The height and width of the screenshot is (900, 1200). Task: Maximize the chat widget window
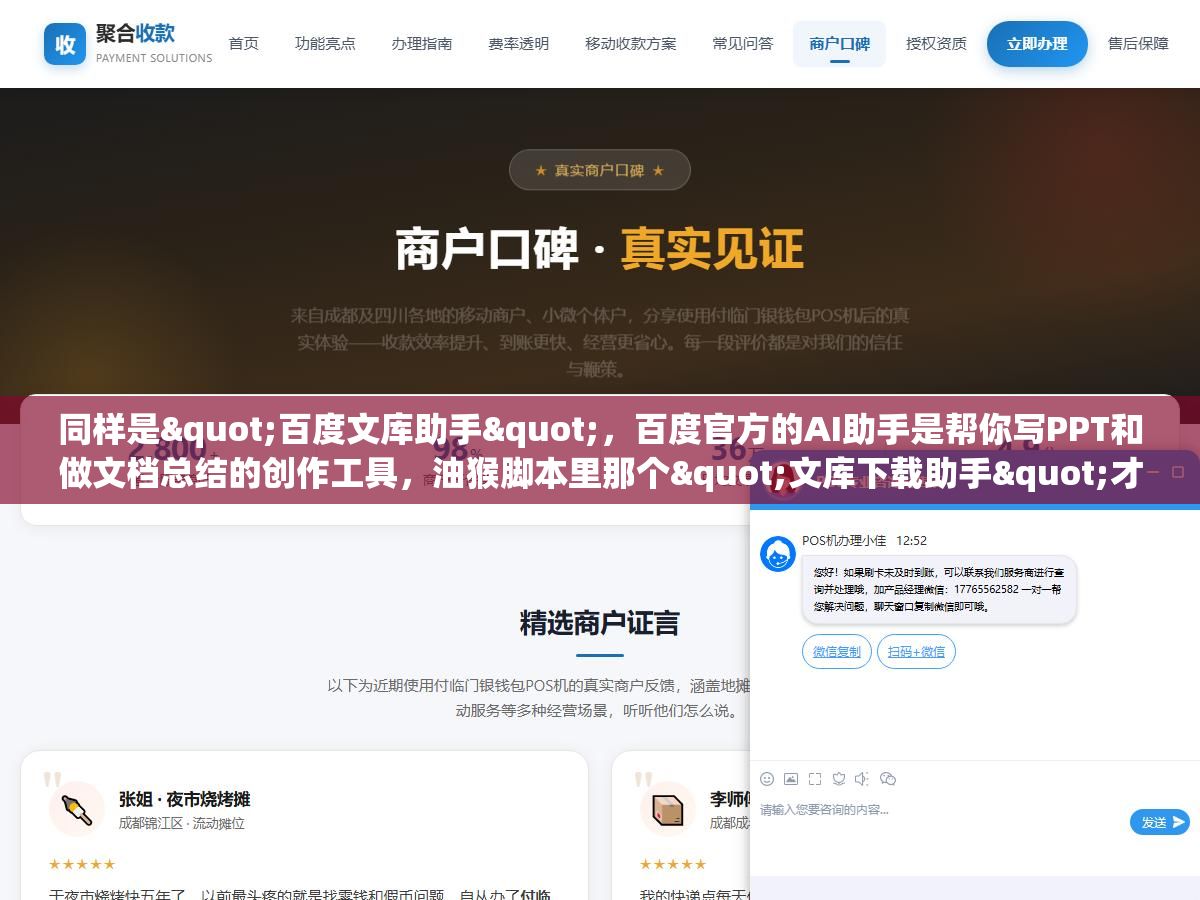click(1178, 471)
